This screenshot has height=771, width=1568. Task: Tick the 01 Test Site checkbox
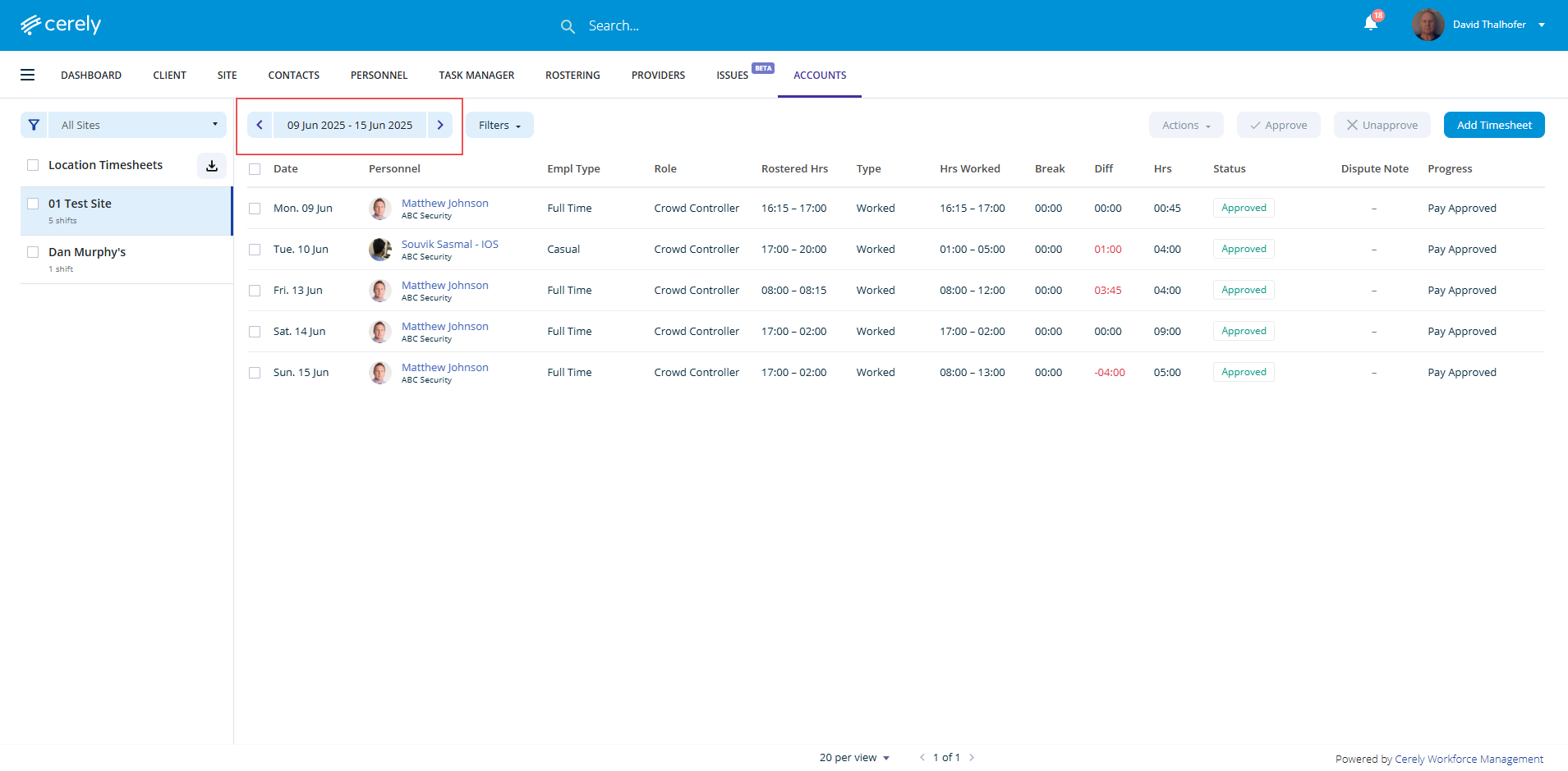33,204
